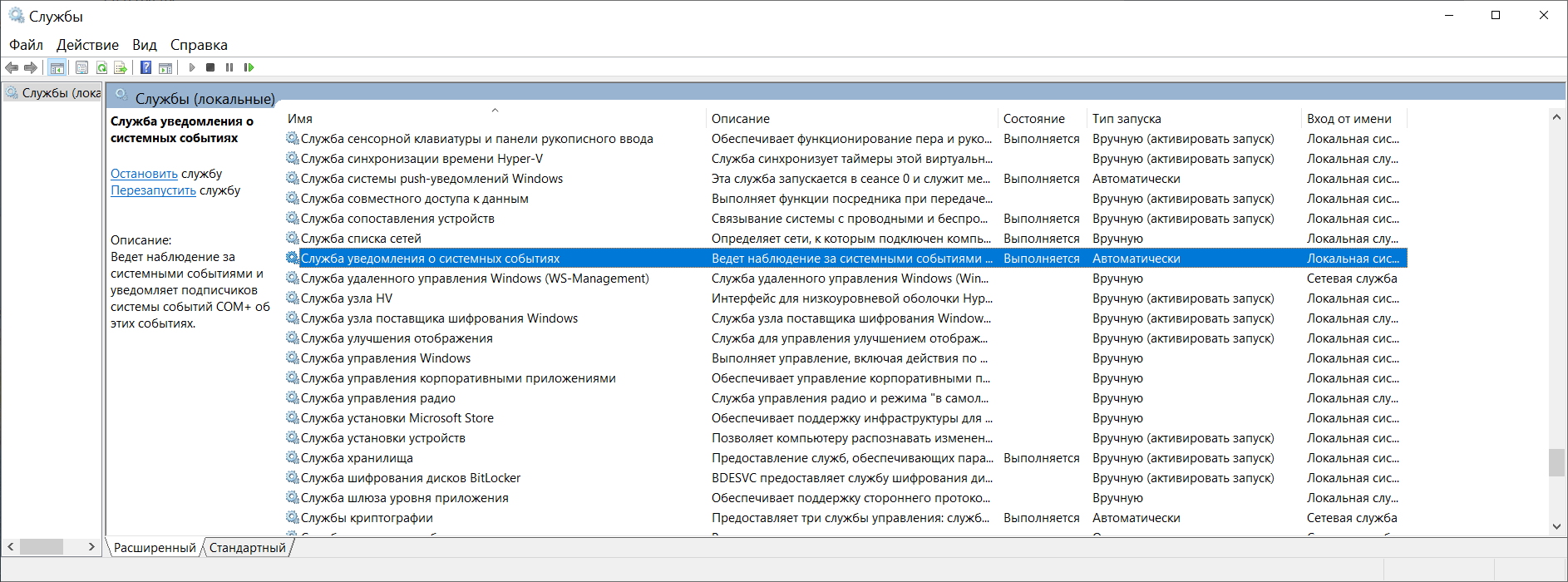The height and width of the screenshot is (582, 1568).
Task: Toggle the Show/Hide Action Pane icon
Action: pyautogui.click(x=165, y=67)
